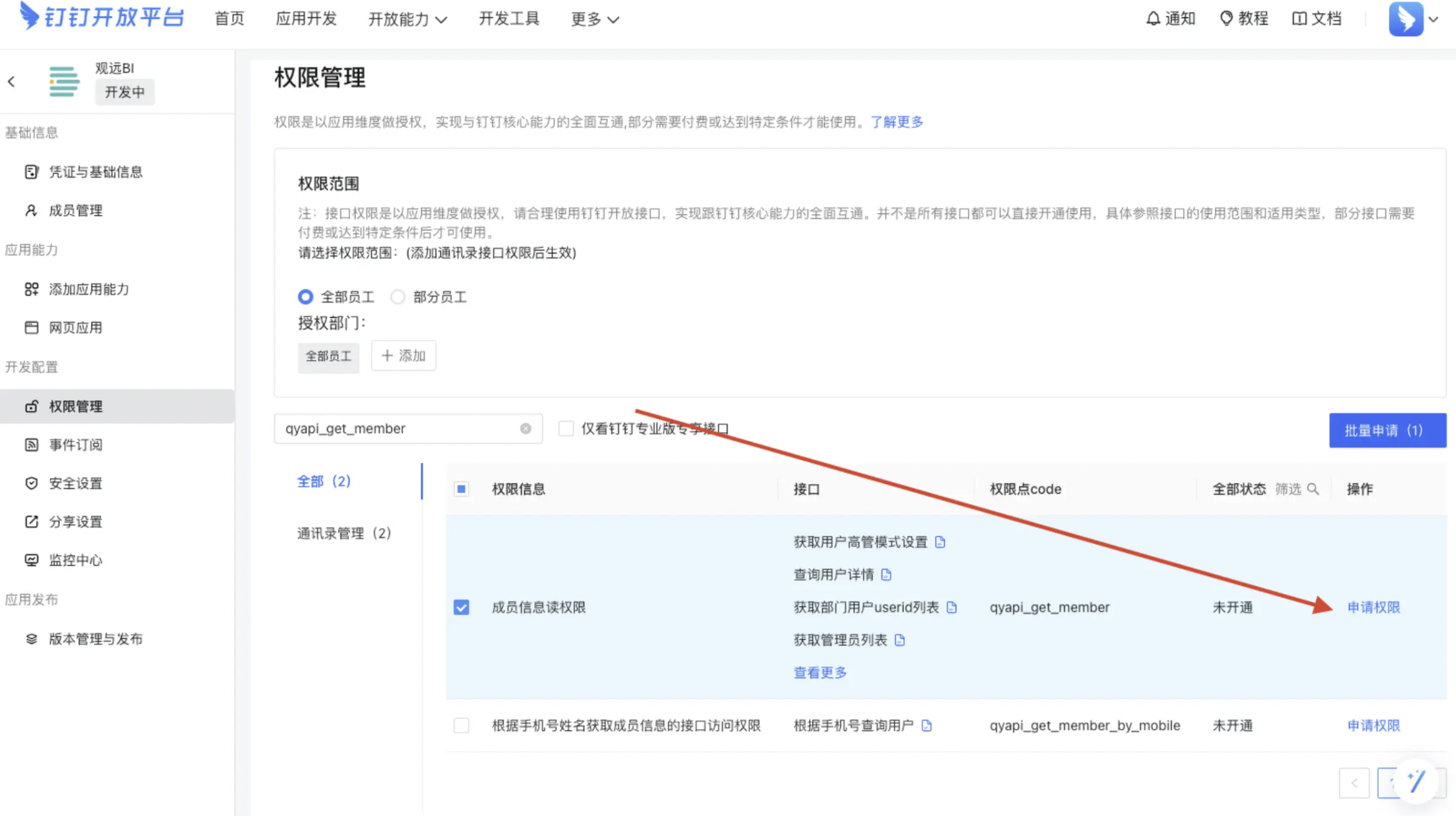Click the DingTalk Open Platform logo
The height and width of the screenshot is (816, 1456).
tap(102, 17)
